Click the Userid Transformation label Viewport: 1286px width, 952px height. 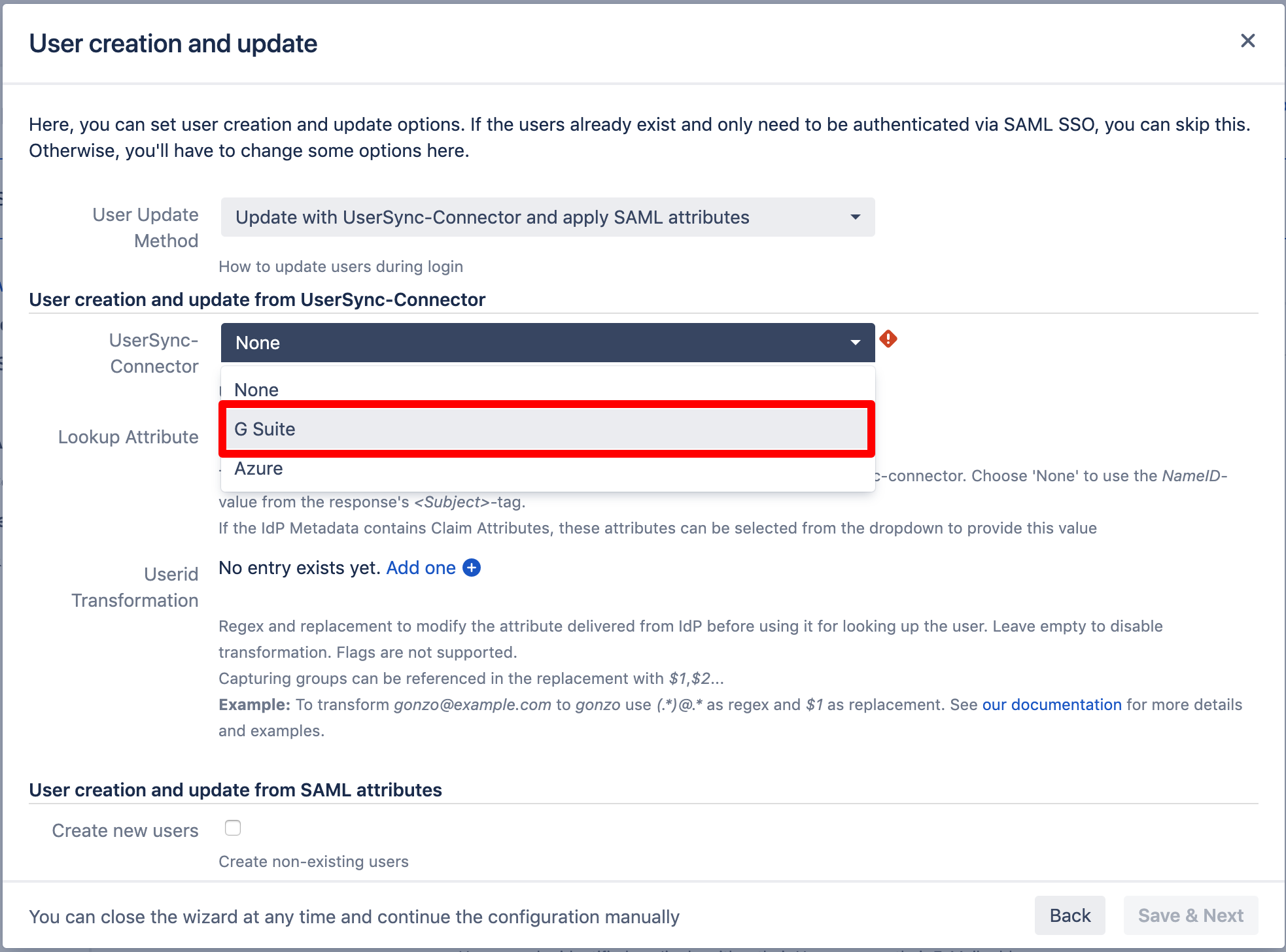coord(135,587)
